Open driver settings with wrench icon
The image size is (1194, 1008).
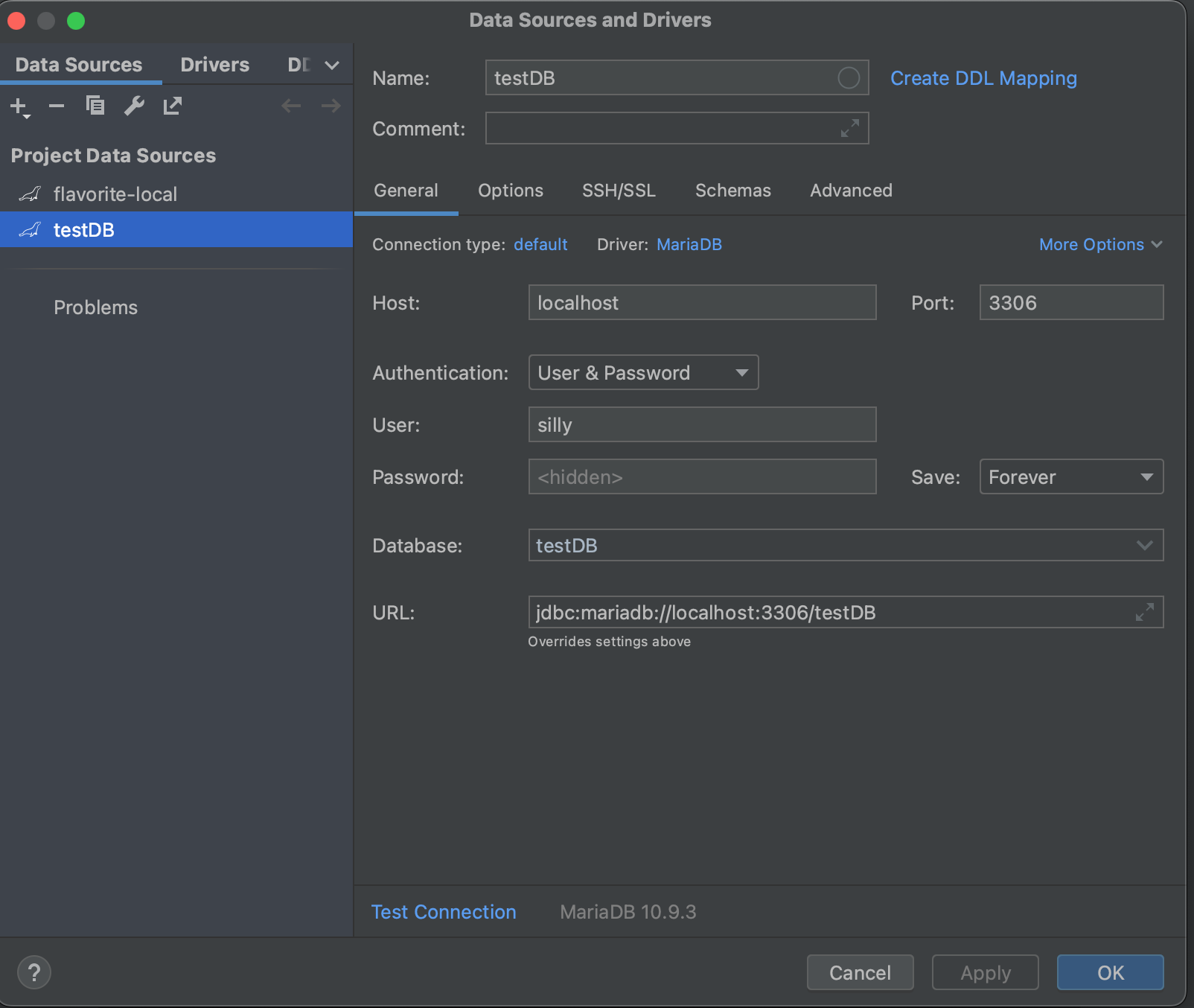134,106
